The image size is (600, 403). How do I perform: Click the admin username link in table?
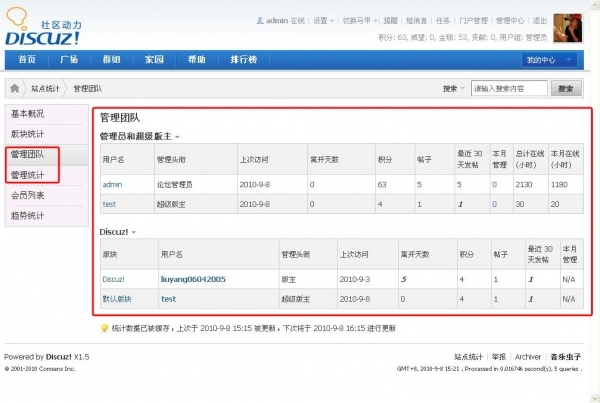tap(112, 184)
